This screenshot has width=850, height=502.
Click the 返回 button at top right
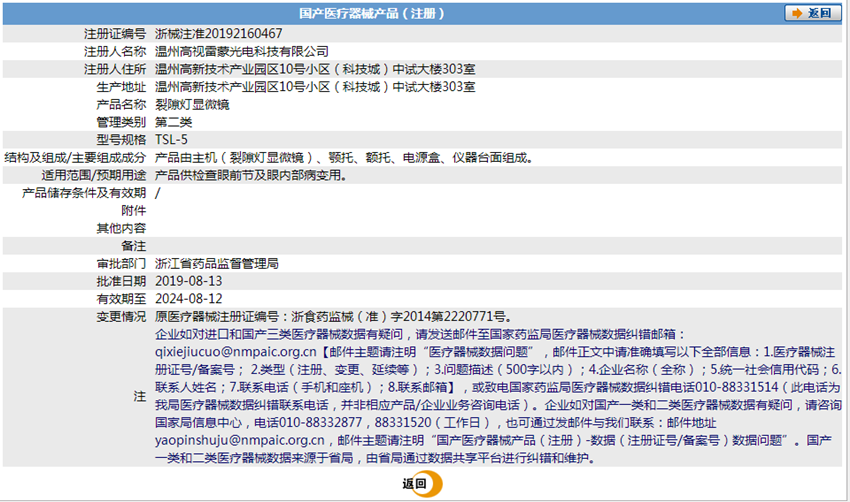coord(813,13)
